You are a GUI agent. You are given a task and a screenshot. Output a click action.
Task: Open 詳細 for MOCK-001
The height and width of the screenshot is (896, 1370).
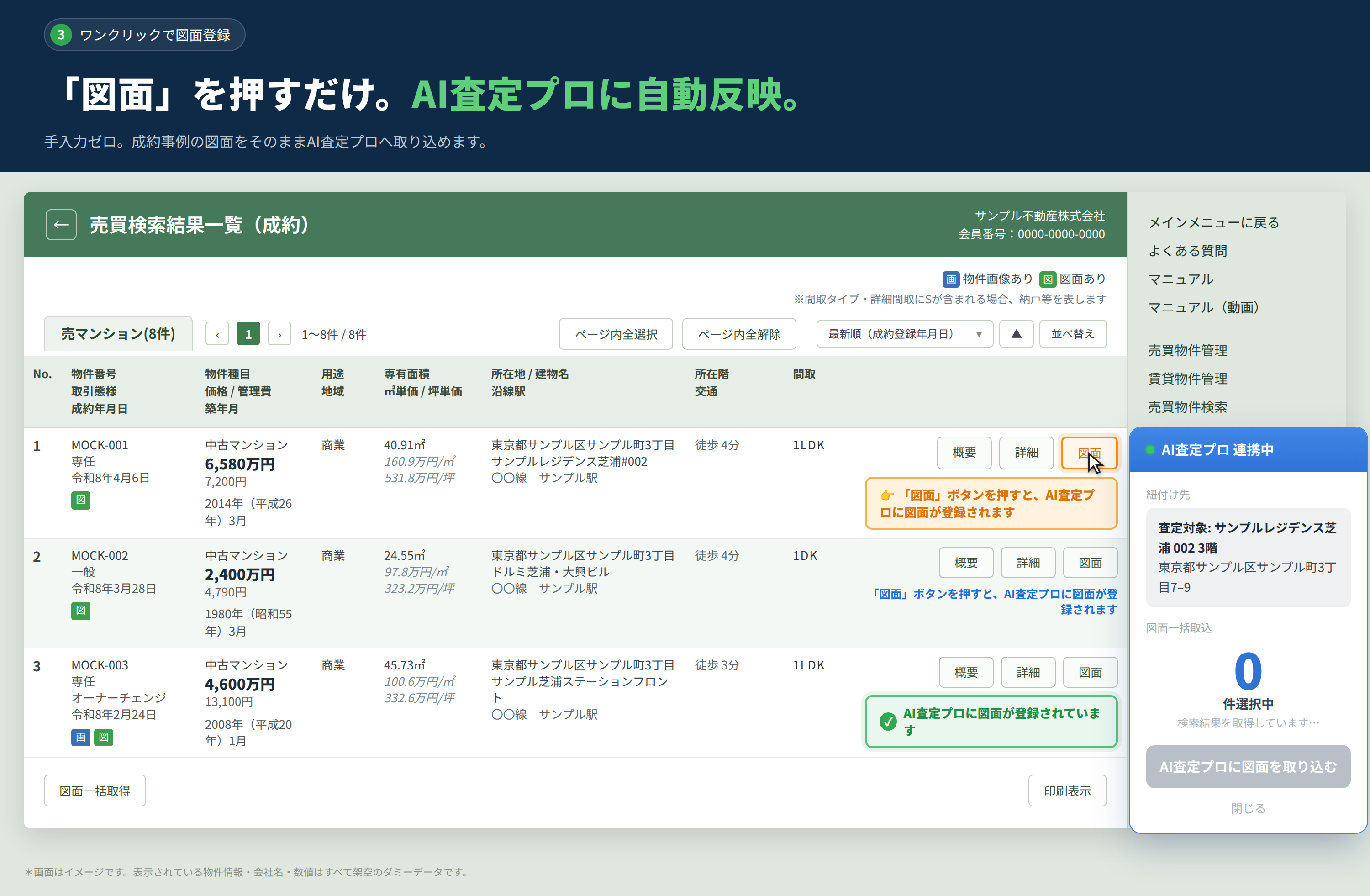tap(1026, 452)
